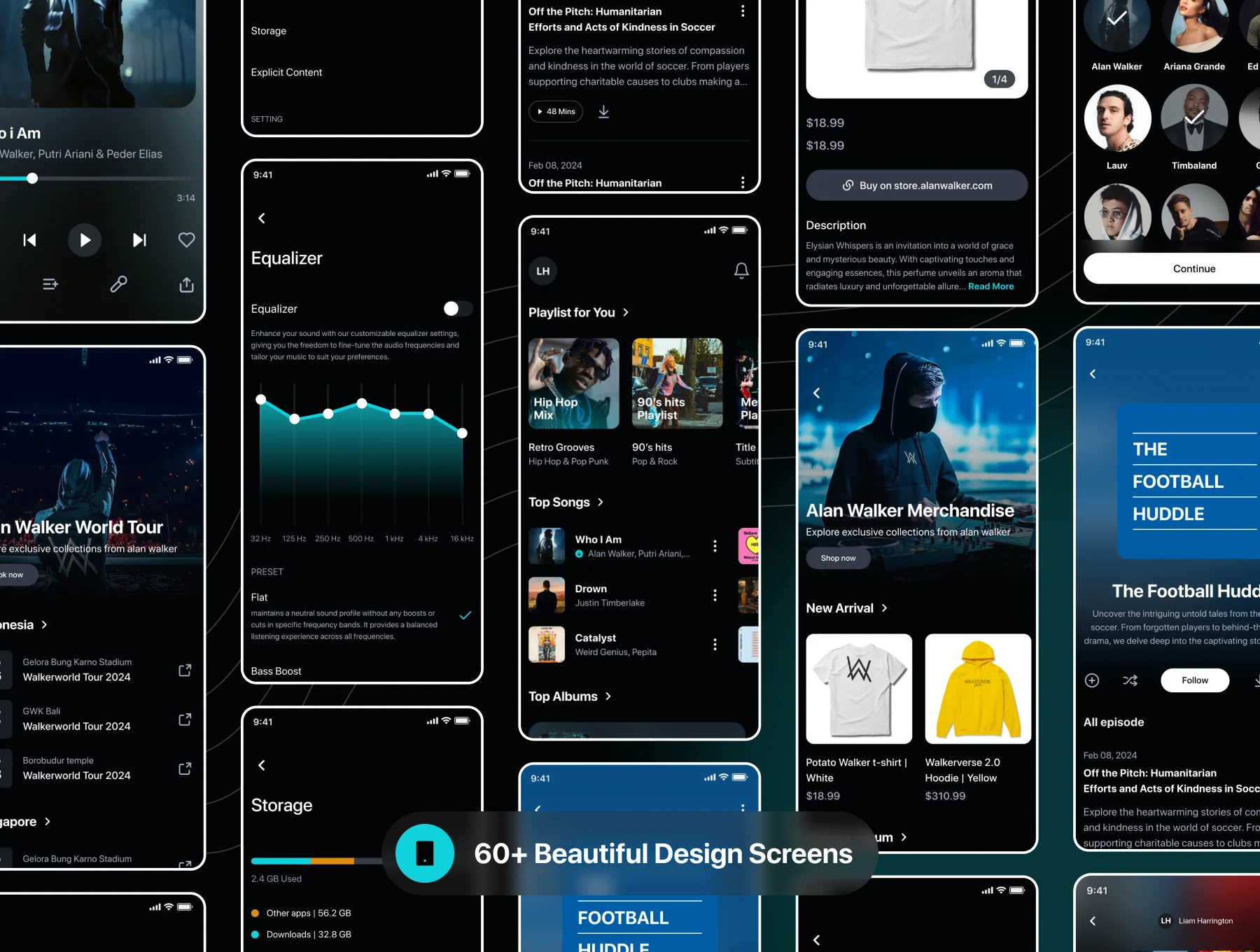The height and width of the screenshot is (952, 1260).
Task: Go back from Football Huddle podcast screen
Action: pos(1093,374)
